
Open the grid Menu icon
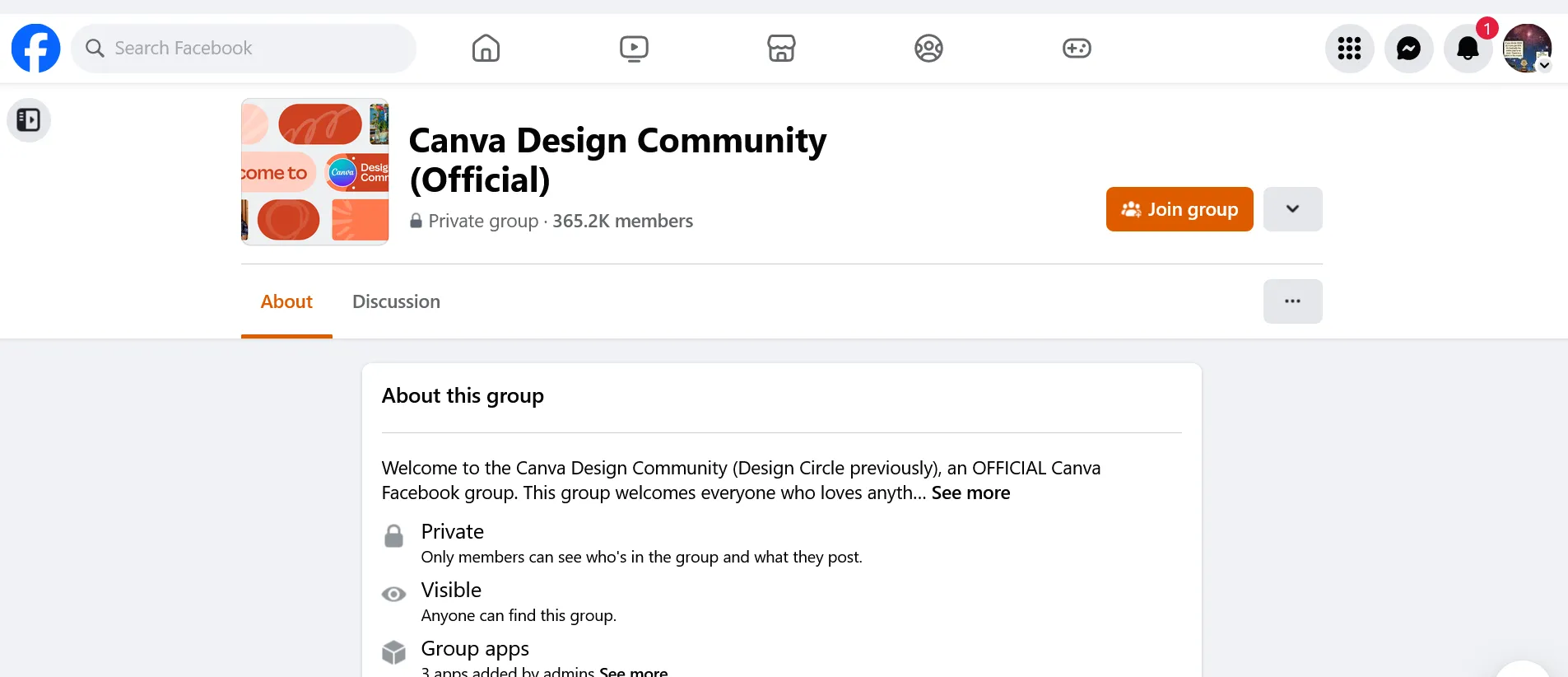click(1349, 49)
